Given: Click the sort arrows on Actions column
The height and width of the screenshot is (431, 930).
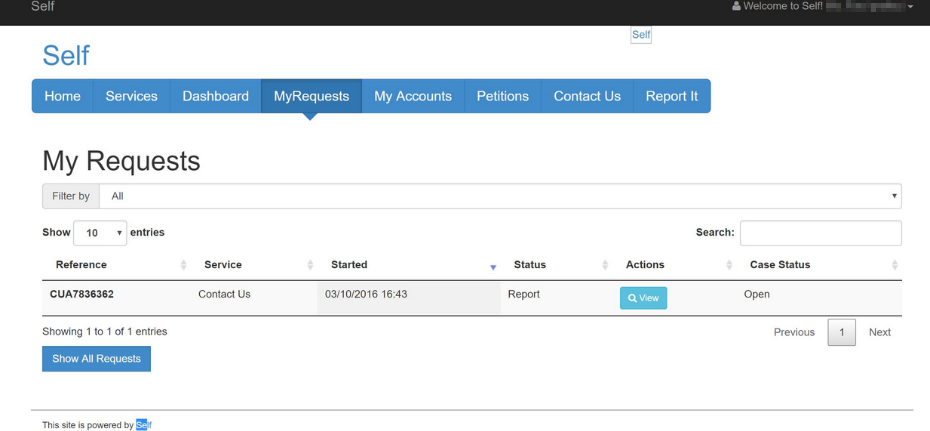Looking at the screenshot, I should pos(729,265).
